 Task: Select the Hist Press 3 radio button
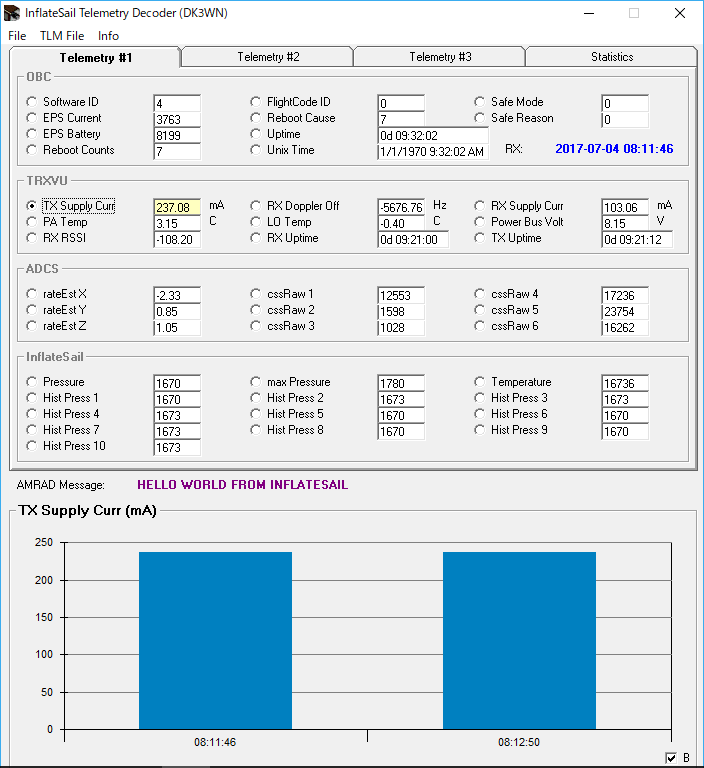[x=480, y=398]
